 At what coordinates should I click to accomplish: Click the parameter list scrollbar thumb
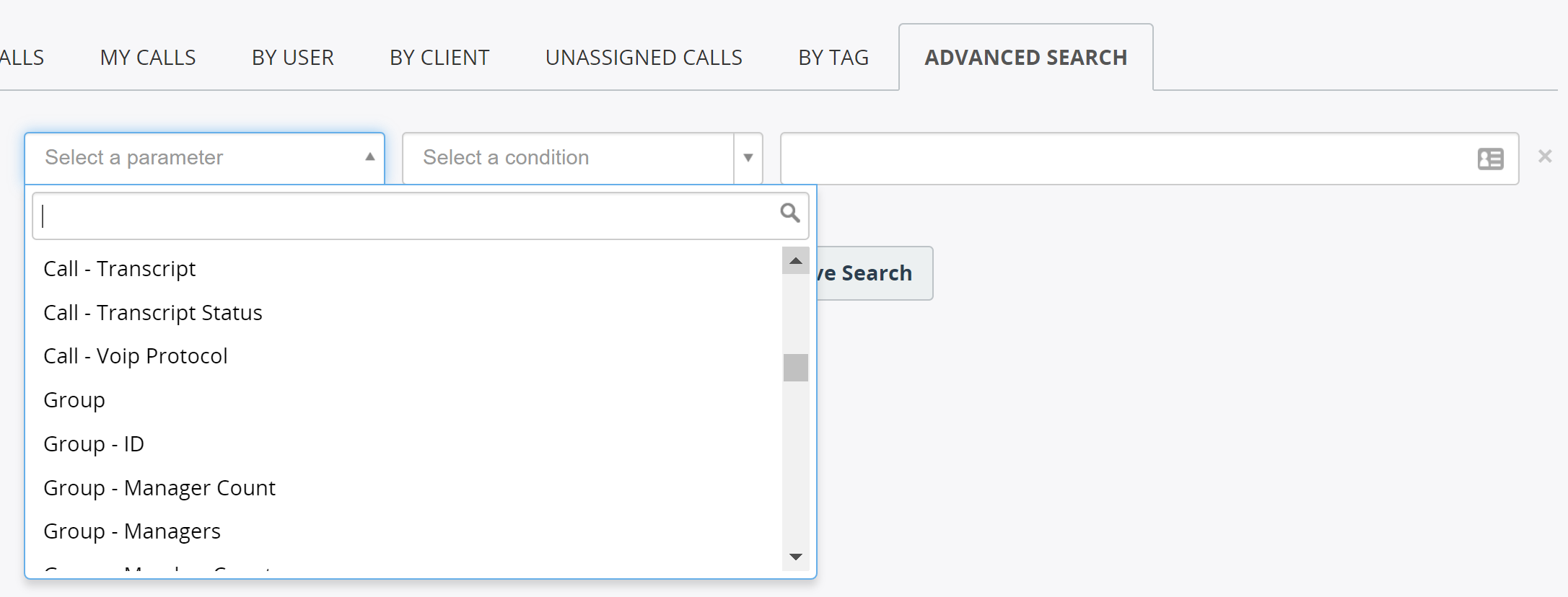[x=795, y=368]
